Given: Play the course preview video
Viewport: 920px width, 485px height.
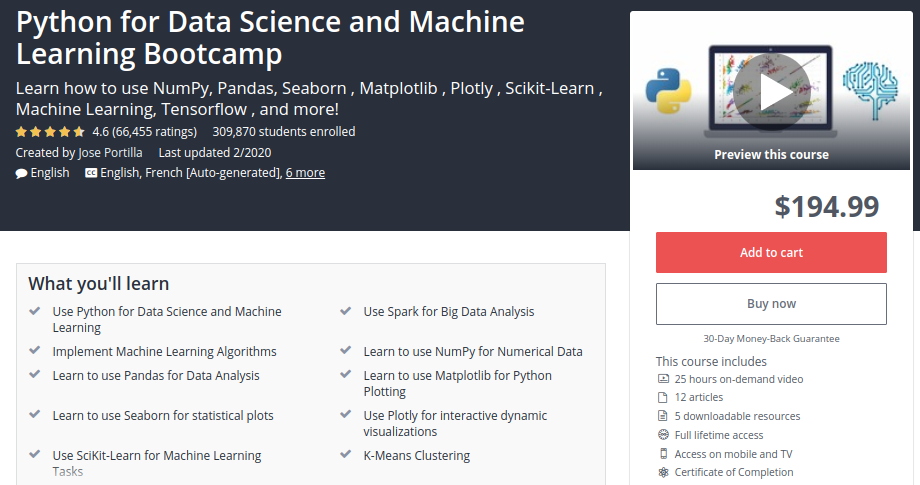Looking at the screenshot, I should 772,91.
